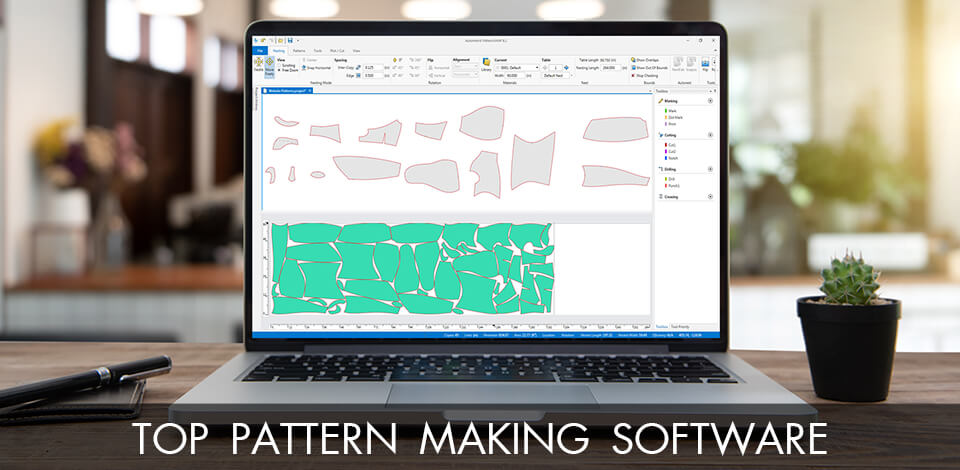Click the Creasing section icon in Toolbox
Image resolution: width=960 pixels, height=470 pixels.
tap(661, 196)
